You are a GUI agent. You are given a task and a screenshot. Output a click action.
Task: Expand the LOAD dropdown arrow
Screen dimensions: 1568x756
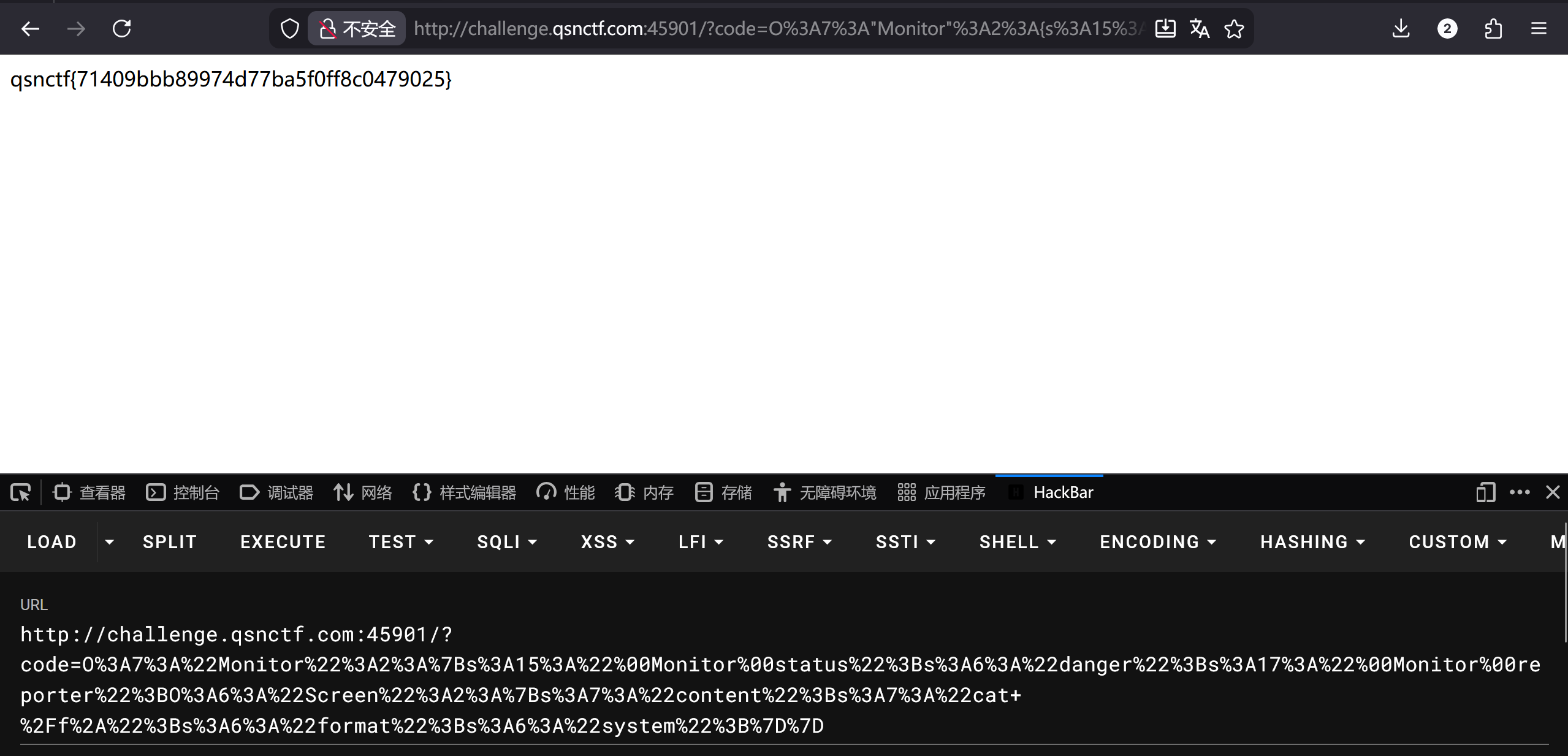(x=109, y=542)
